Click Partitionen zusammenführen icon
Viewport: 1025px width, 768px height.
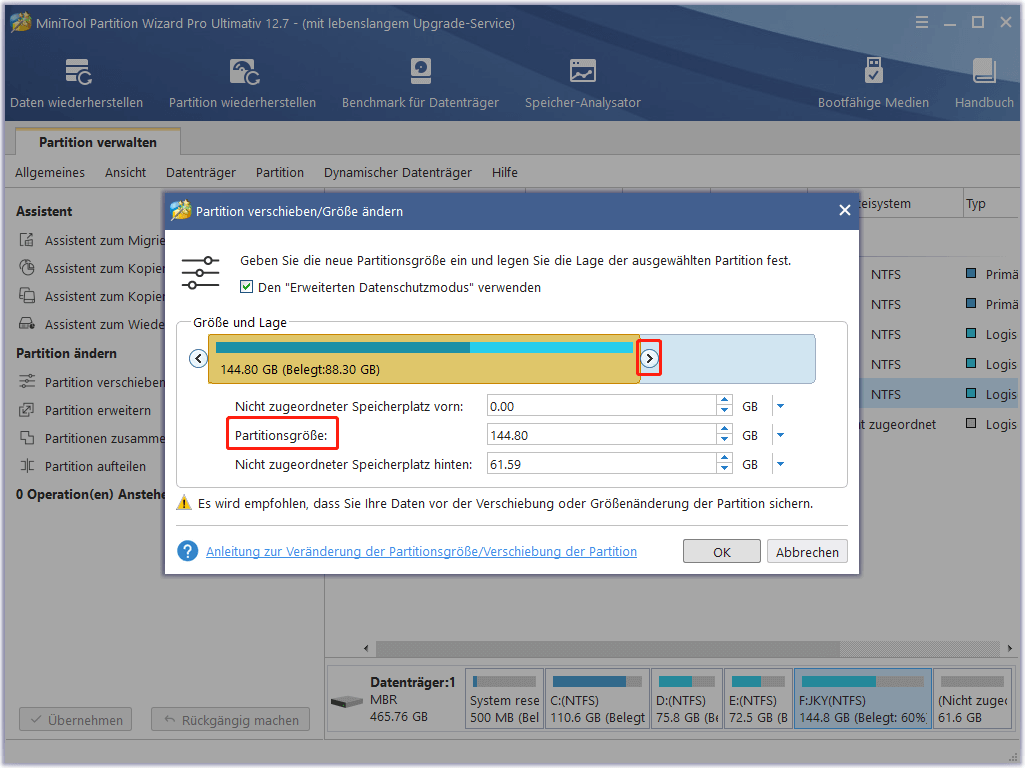27,437
